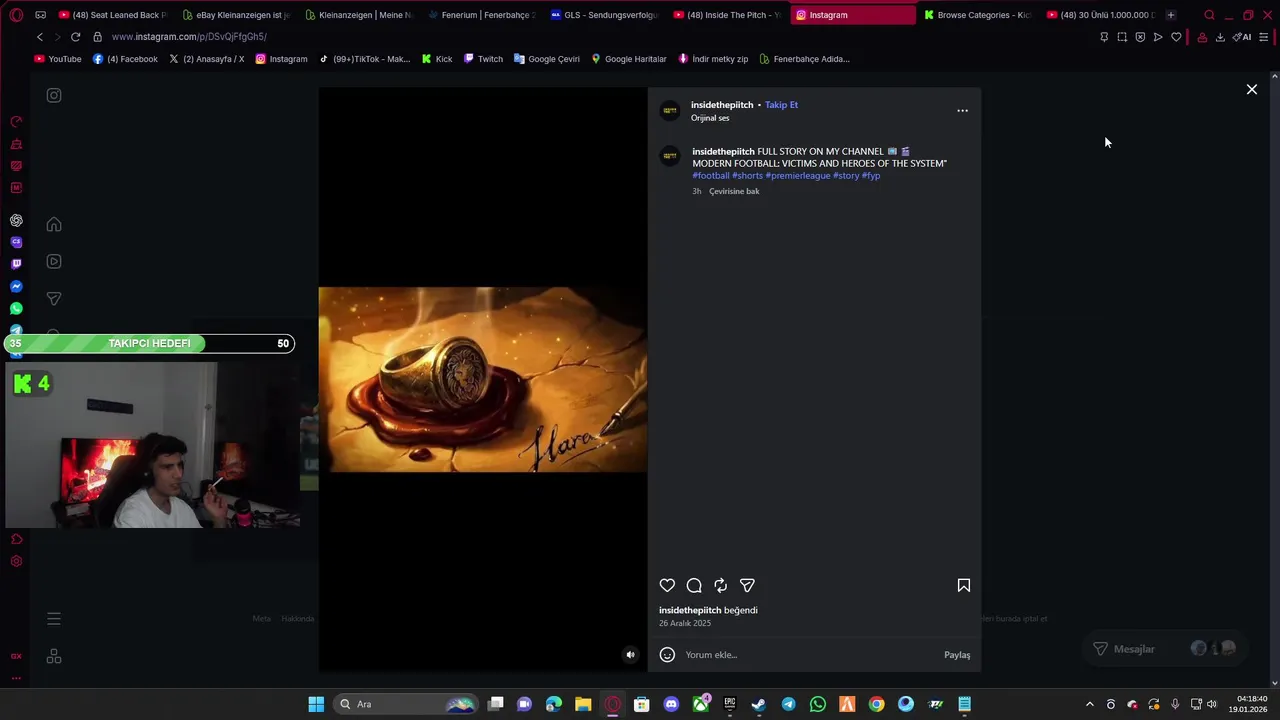Click the taskbar 'Ara' search box

click(407, 704)
